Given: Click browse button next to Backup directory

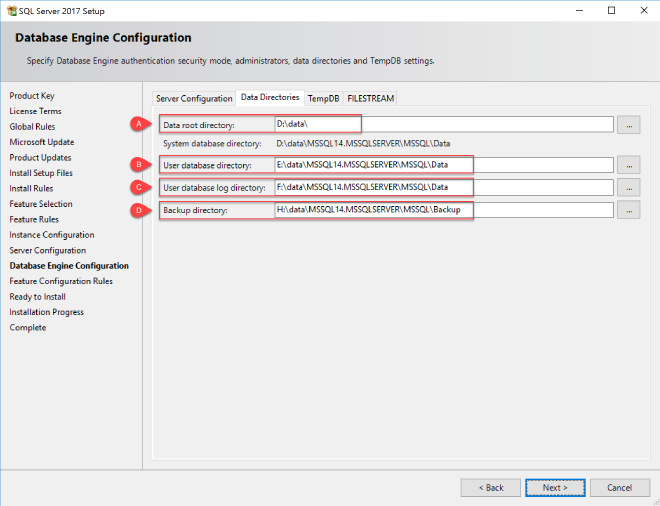Looking at the screenshot, I should click(628, 210).
